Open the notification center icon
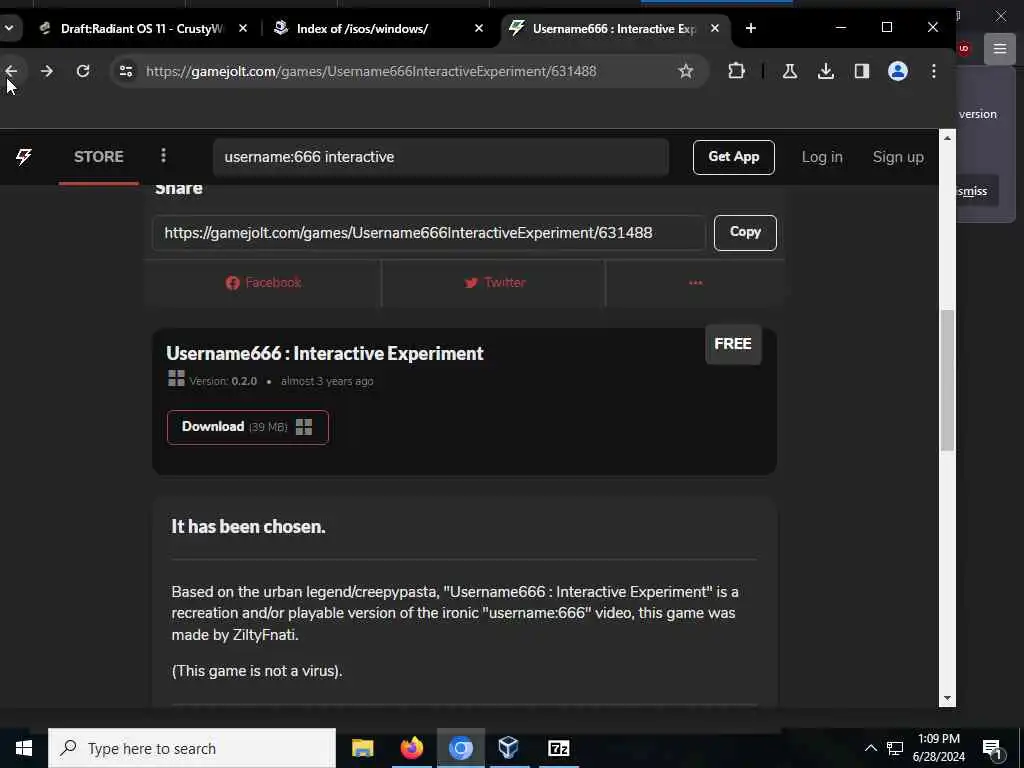 993,749
